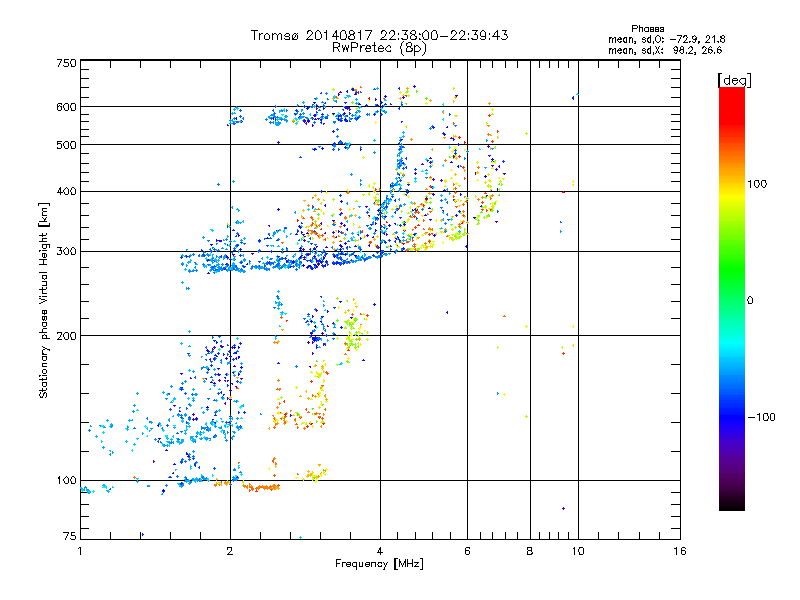The image size is (800, 600).
Task: Click the y-axis '75' tick label
Action: (70, 536)
